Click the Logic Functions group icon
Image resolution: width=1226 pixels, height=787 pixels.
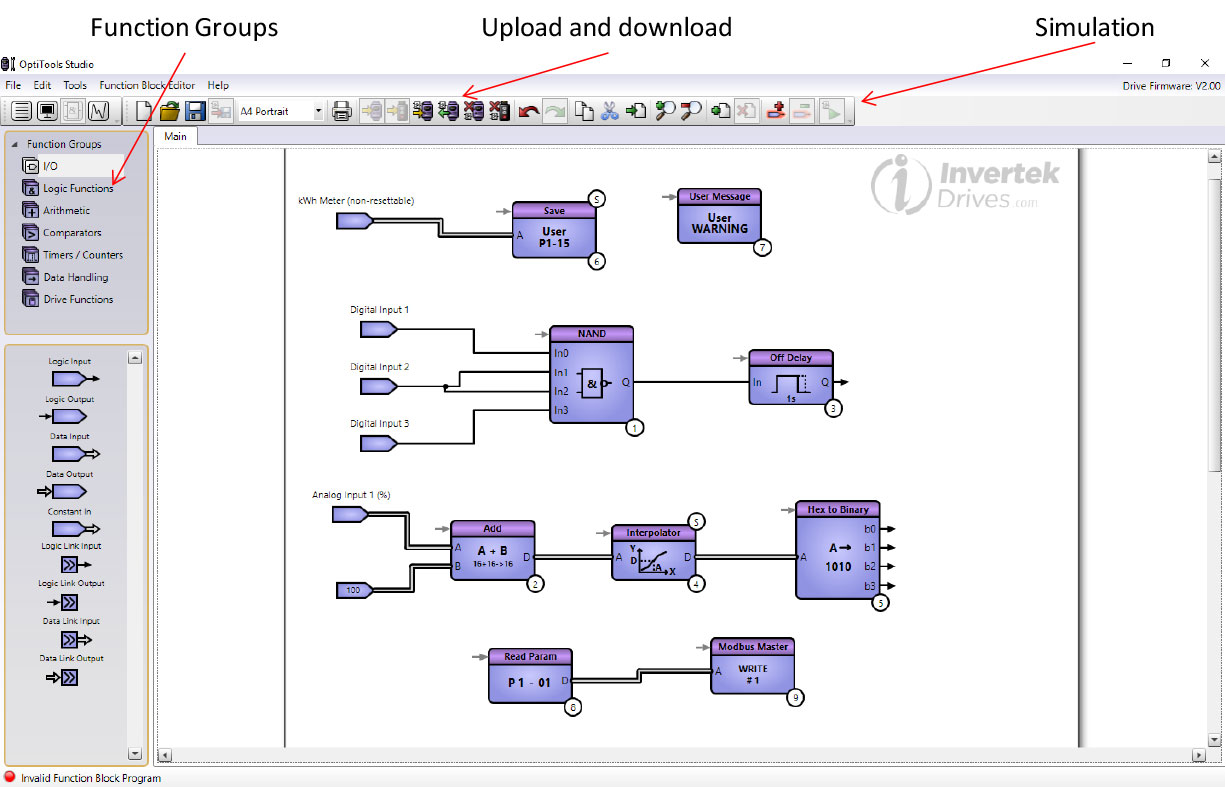click(x=31, y=188)
